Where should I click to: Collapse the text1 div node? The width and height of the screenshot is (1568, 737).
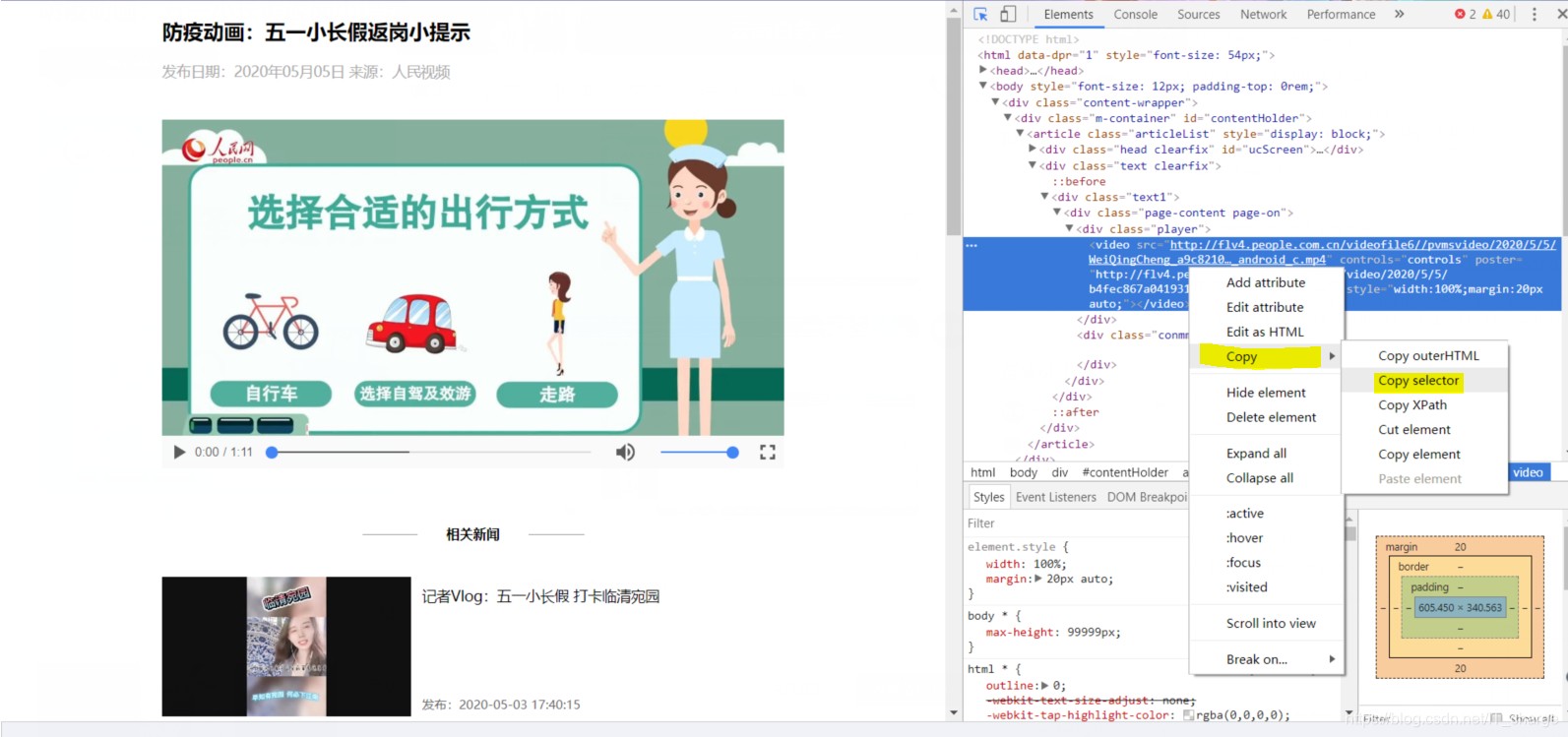click(1045, 197)
